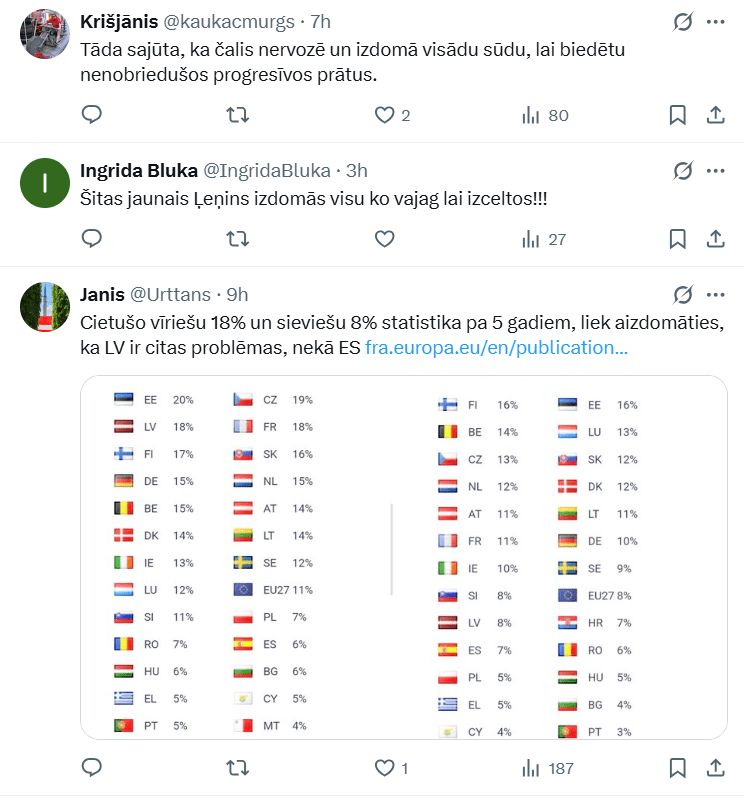Repost Janis's tweet
This screenshot has height=803, width=744.
(238, 768)
